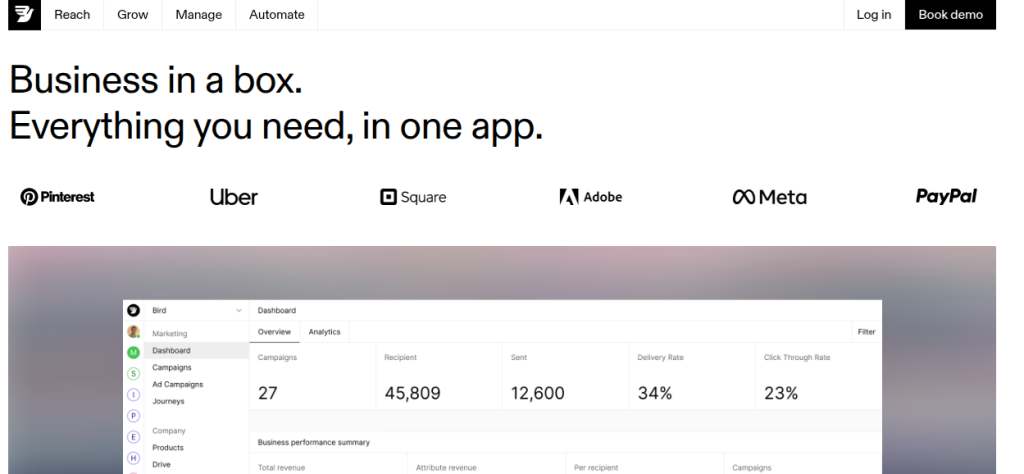Click the Pinterest logo
1024x474 pixels.
point(57,197)
